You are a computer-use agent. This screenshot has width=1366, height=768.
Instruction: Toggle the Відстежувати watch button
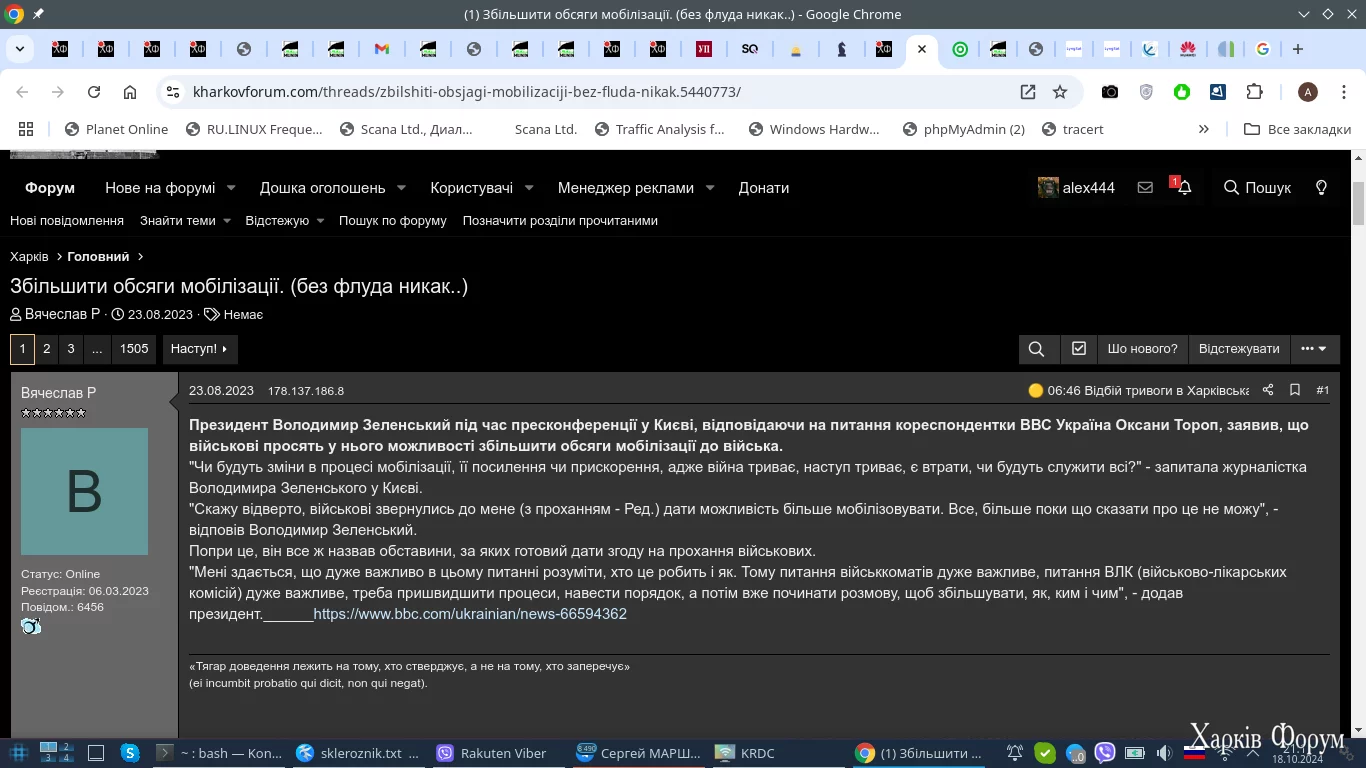click(1238, 349)
